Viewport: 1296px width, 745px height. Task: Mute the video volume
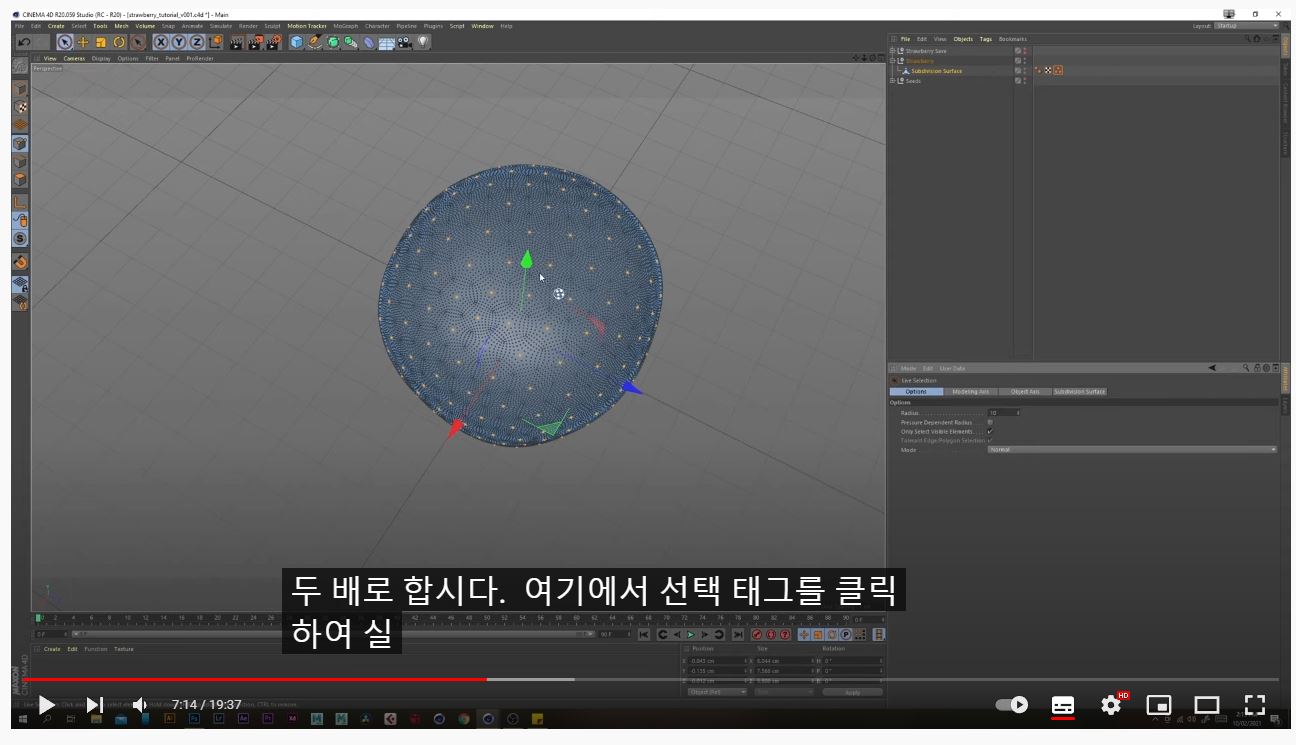point(140,705)
